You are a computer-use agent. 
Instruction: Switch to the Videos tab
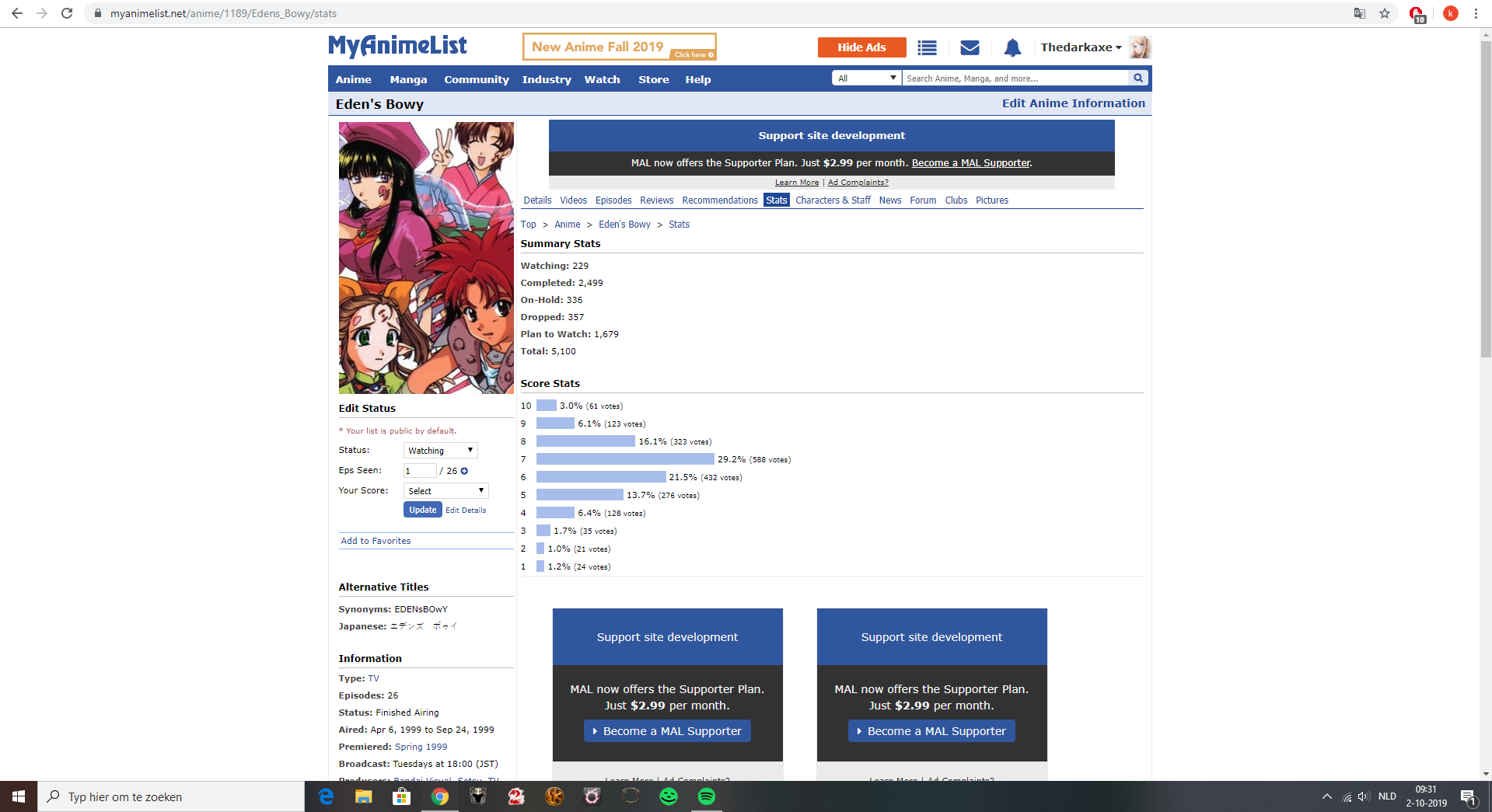point(574,200)
